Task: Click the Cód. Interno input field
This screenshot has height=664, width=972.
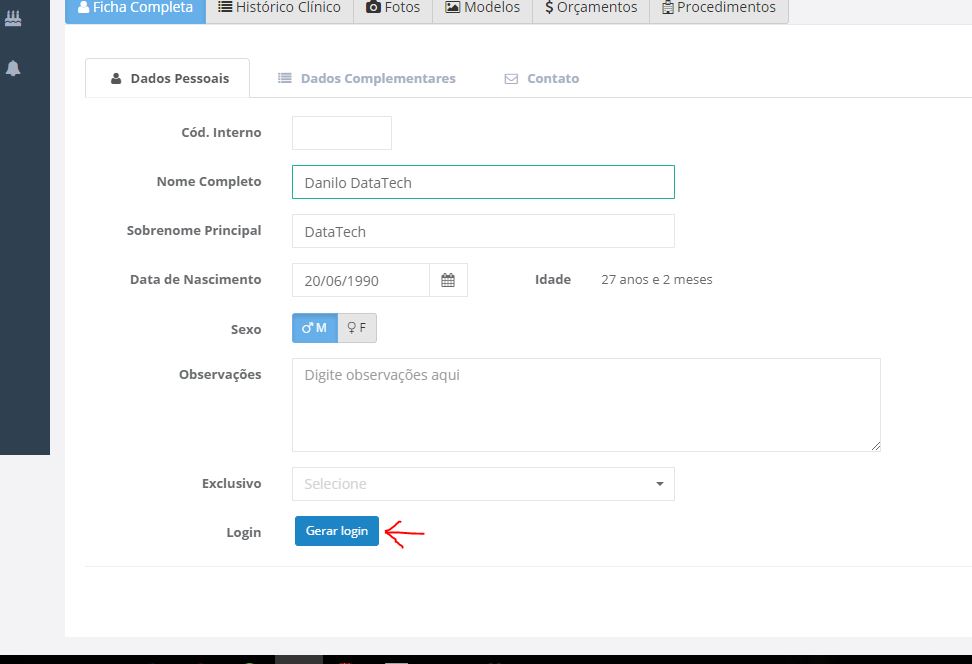Action: (x=341, y=133)
